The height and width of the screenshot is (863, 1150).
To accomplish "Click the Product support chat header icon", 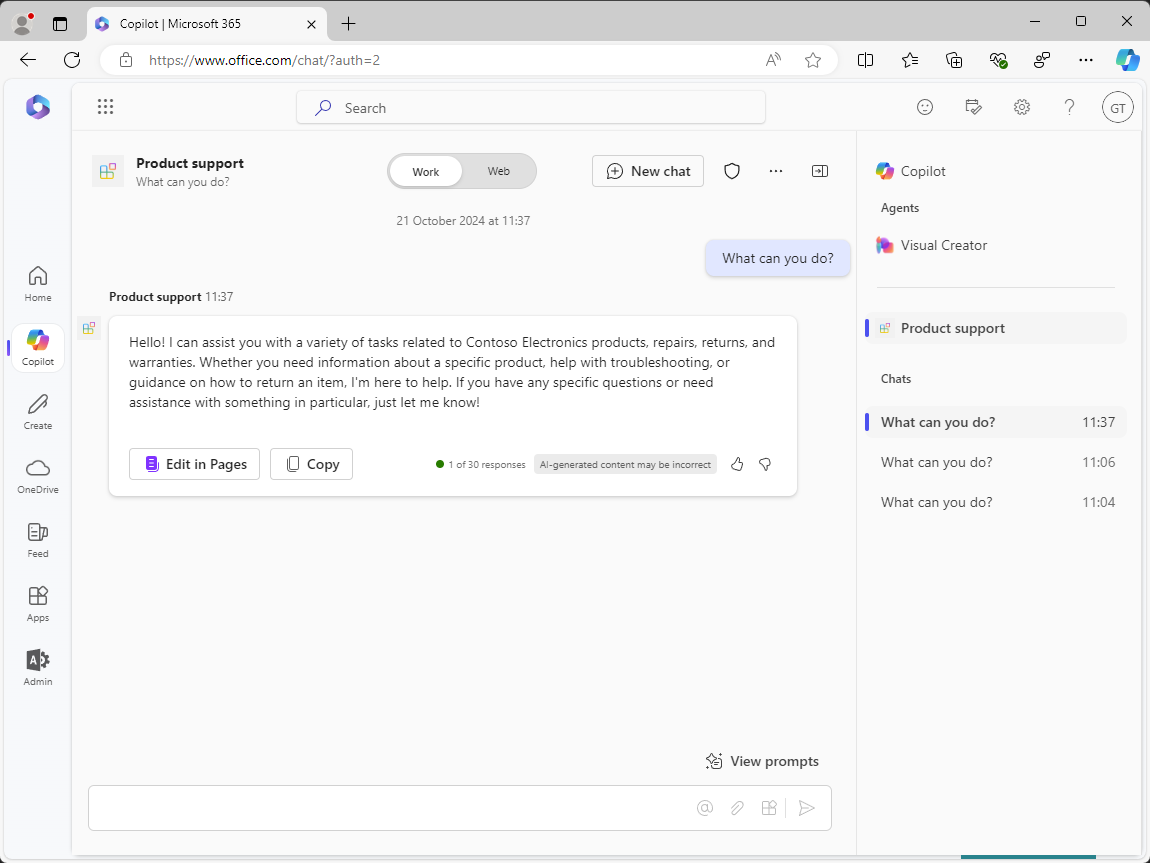I will click(x=108, y=172).
